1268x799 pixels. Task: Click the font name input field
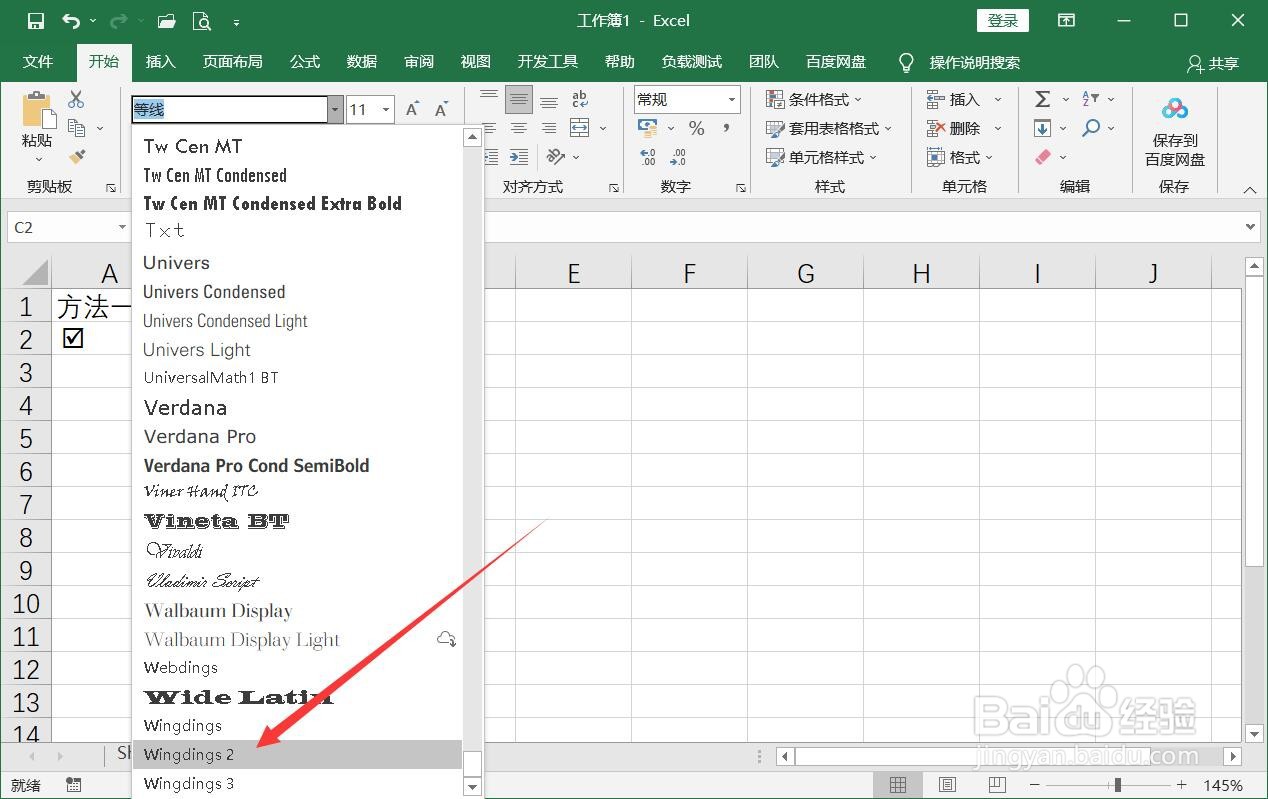[230, 110]
